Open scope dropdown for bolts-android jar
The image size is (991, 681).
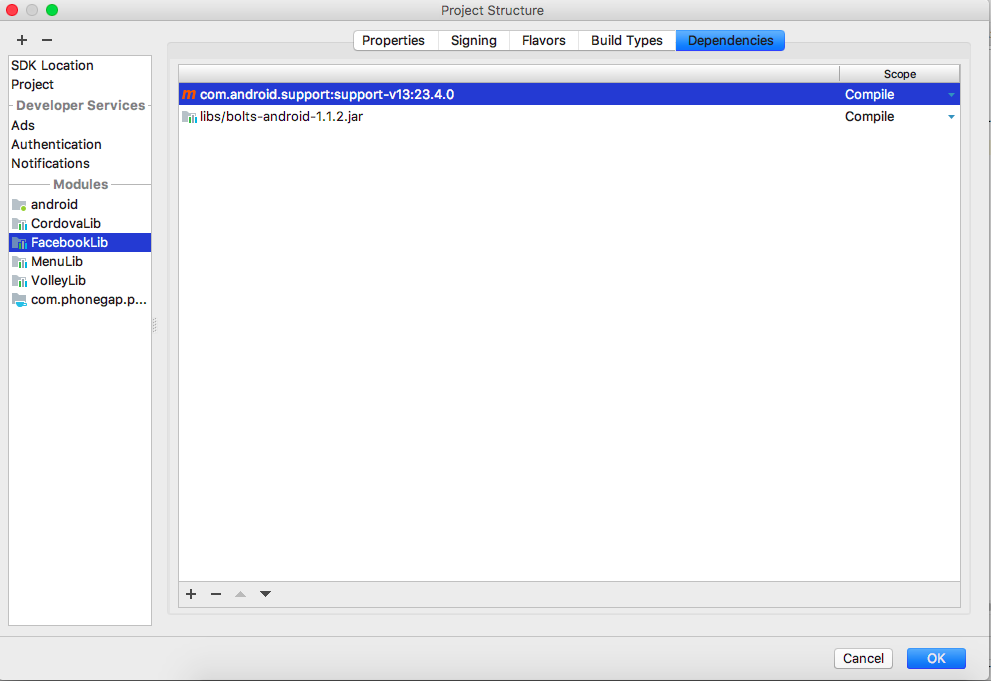pyautogui.click(x=951, y=117)
